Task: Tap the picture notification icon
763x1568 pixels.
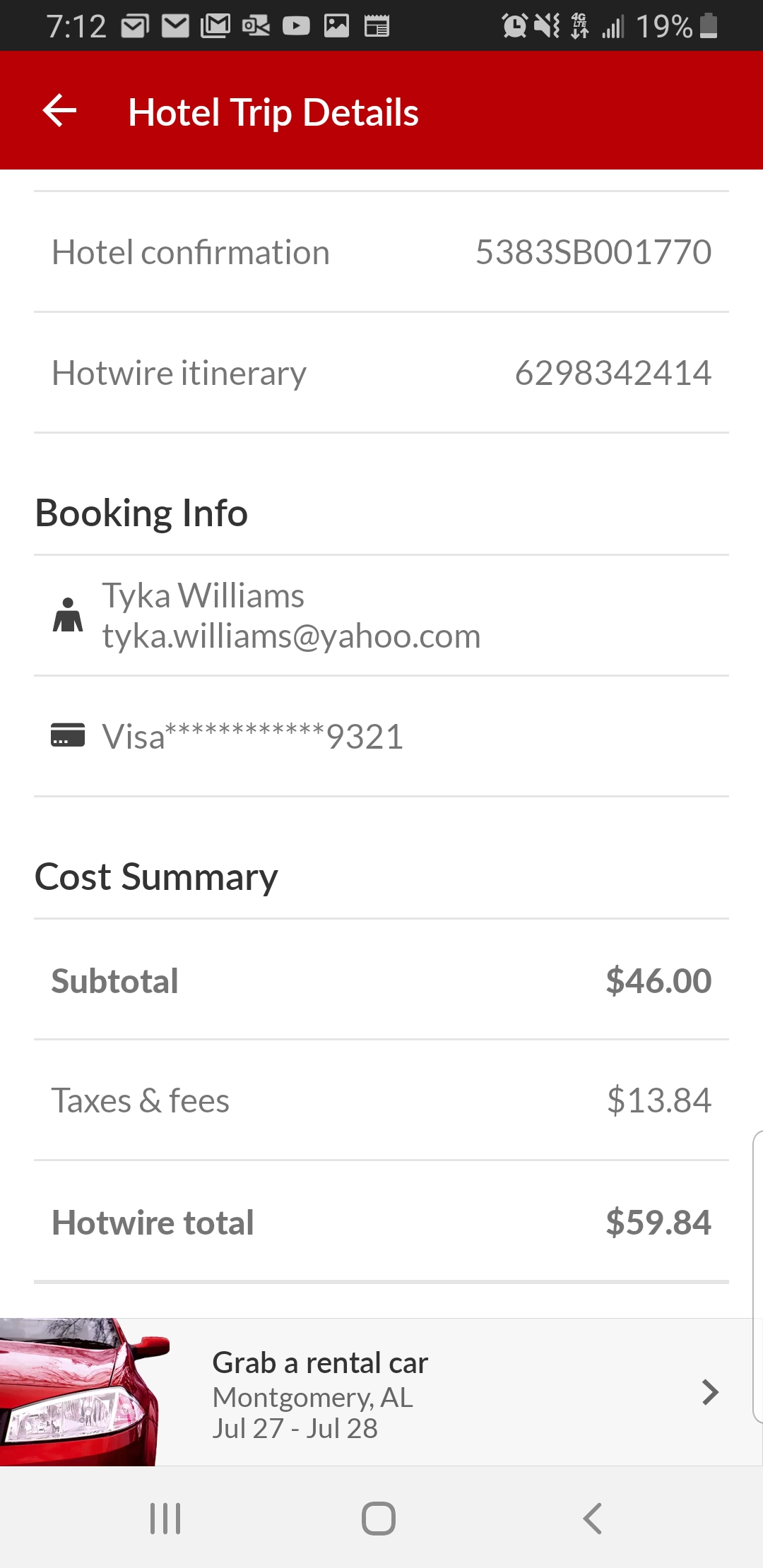Action: pyautogui.click(x=336, y=27)
